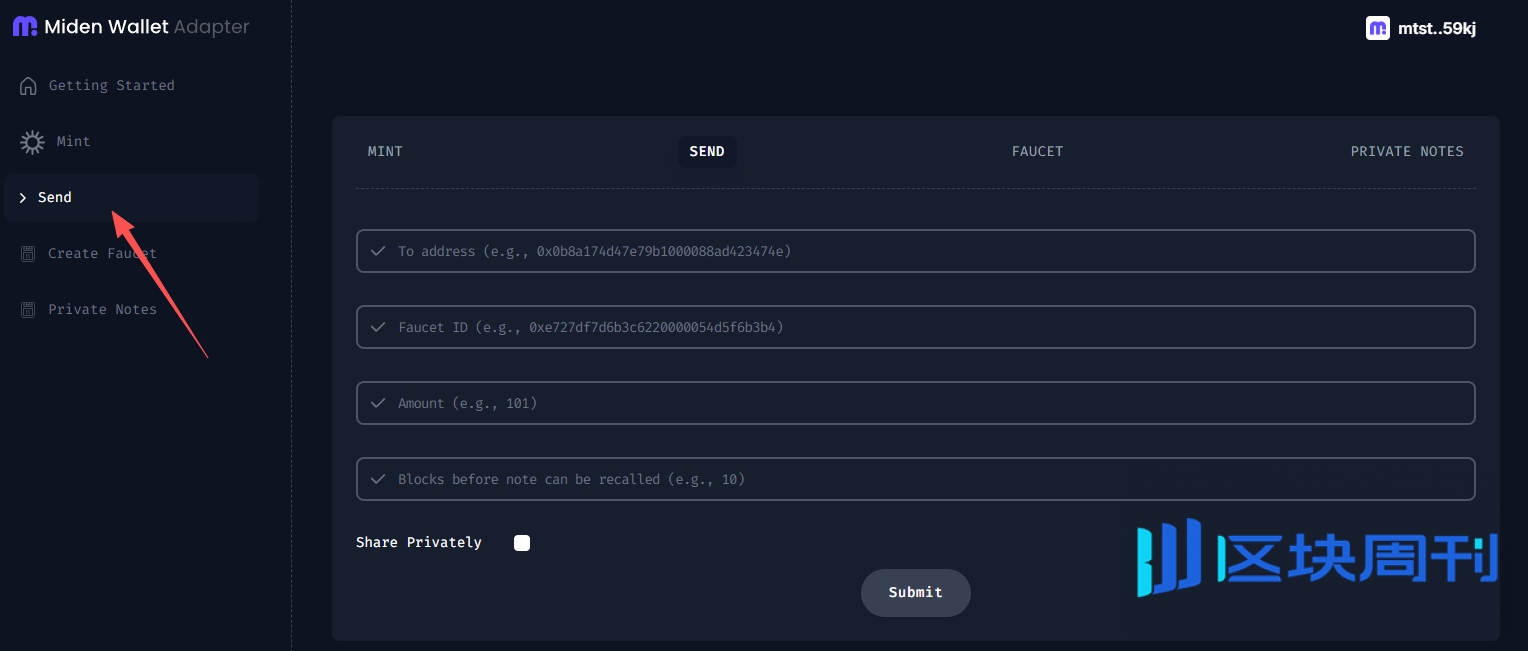Select the SEND tab
The image size is (1528, 651).
point(707,152)
